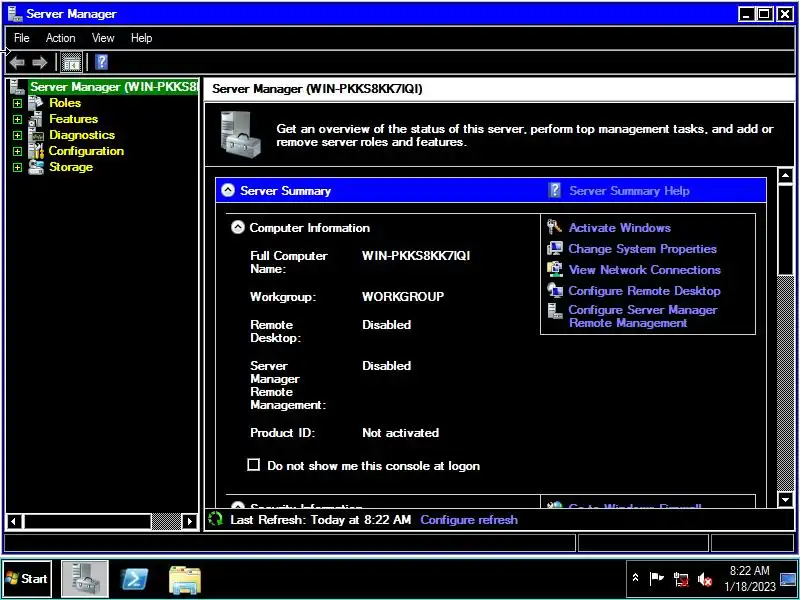Open Server Manager from the taskbar
This screenshot has height=600, width=800.
point(85,579)
